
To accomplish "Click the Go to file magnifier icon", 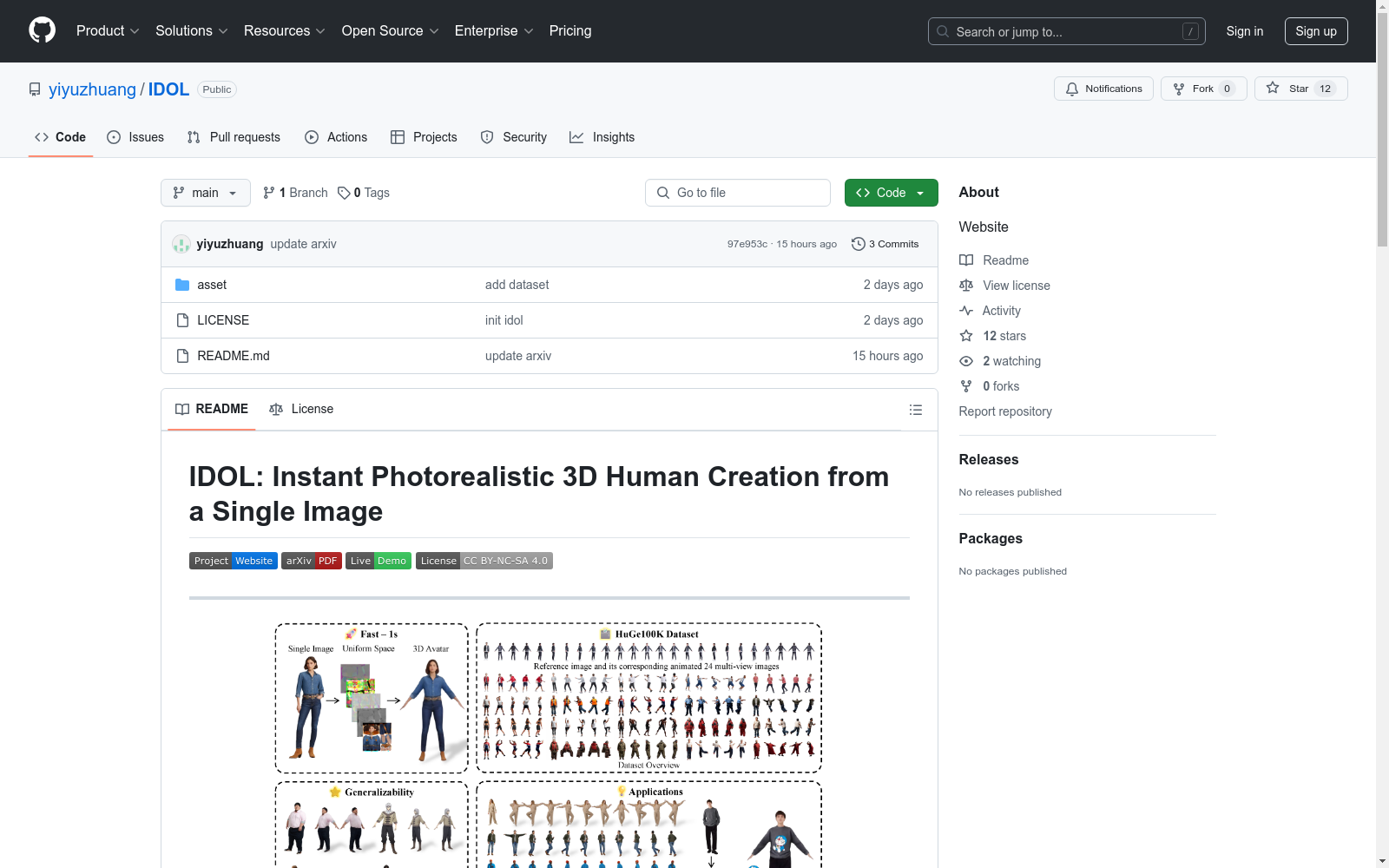I will point(663,193).
